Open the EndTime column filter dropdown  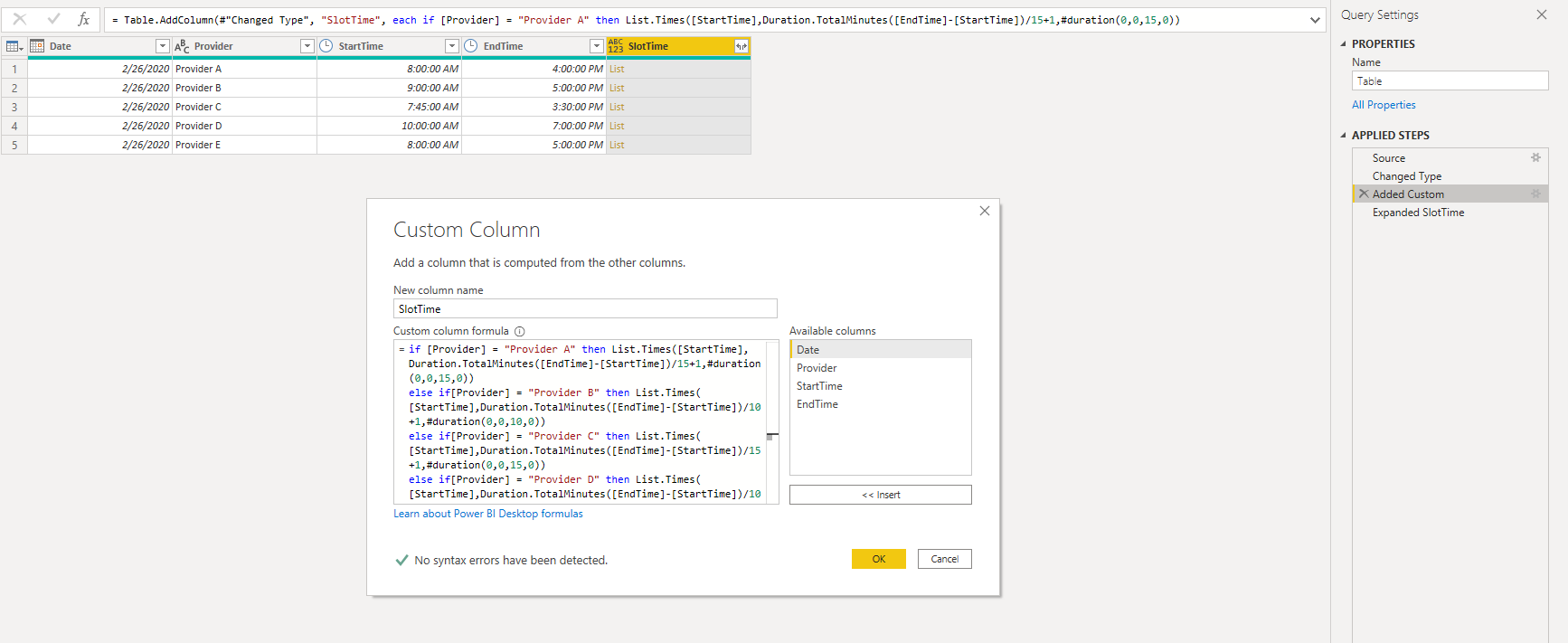coord(597,46)
